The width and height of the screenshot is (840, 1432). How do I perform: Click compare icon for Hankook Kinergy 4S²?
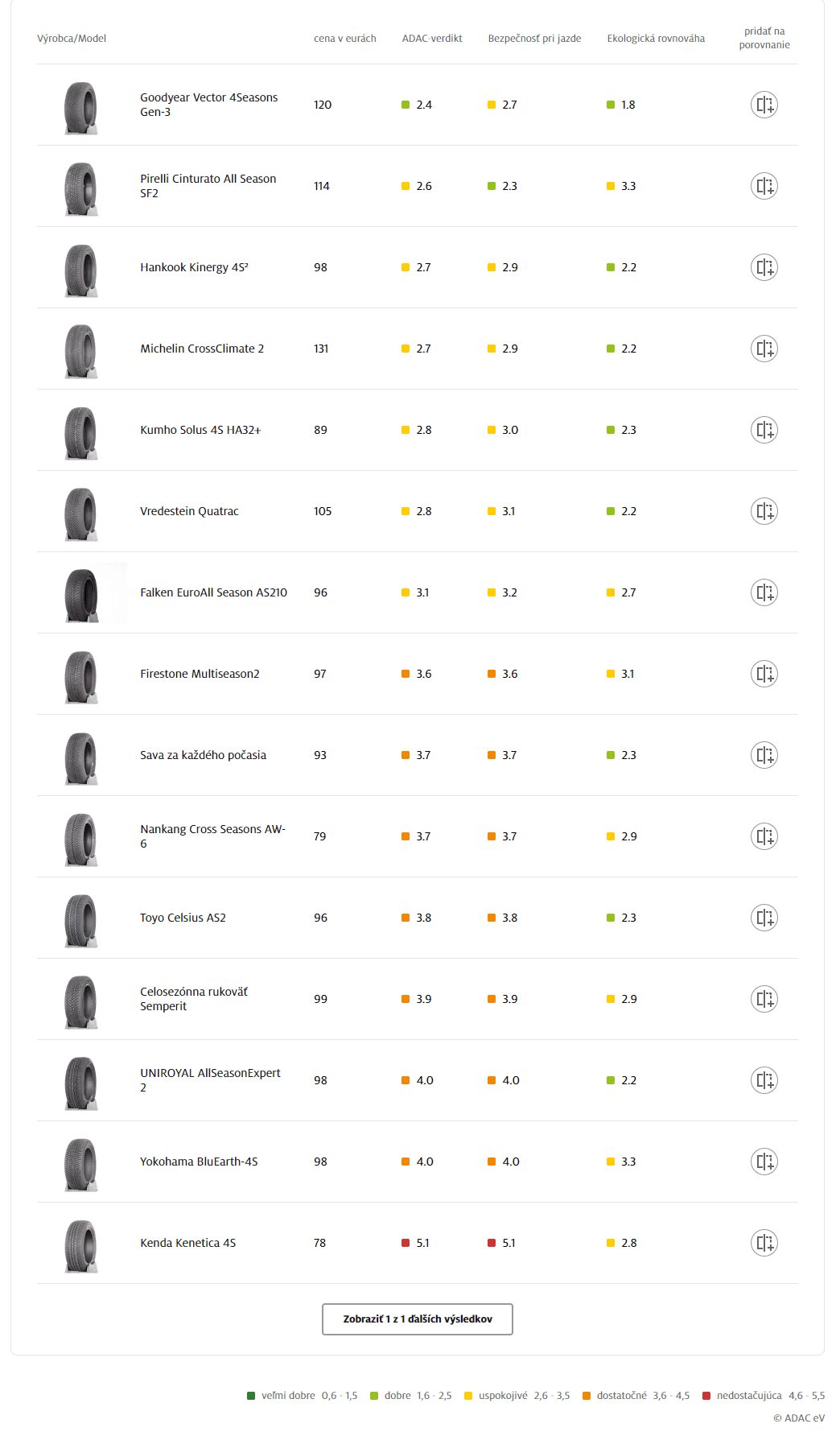click(764, 267)
